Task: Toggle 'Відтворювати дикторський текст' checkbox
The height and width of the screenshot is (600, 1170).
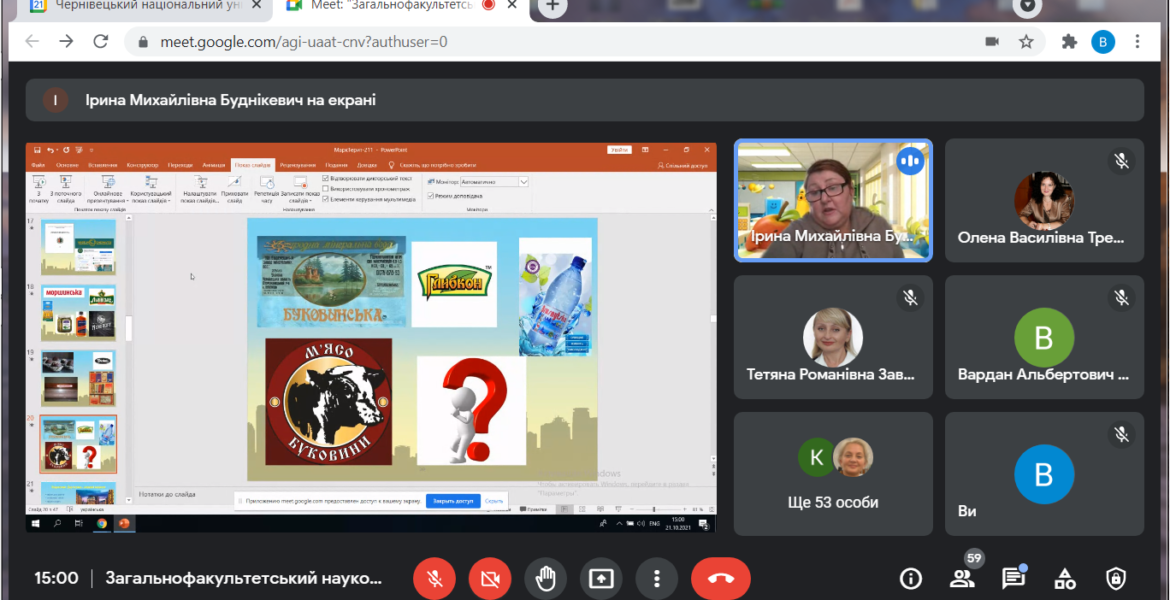Action: [325, 179]
